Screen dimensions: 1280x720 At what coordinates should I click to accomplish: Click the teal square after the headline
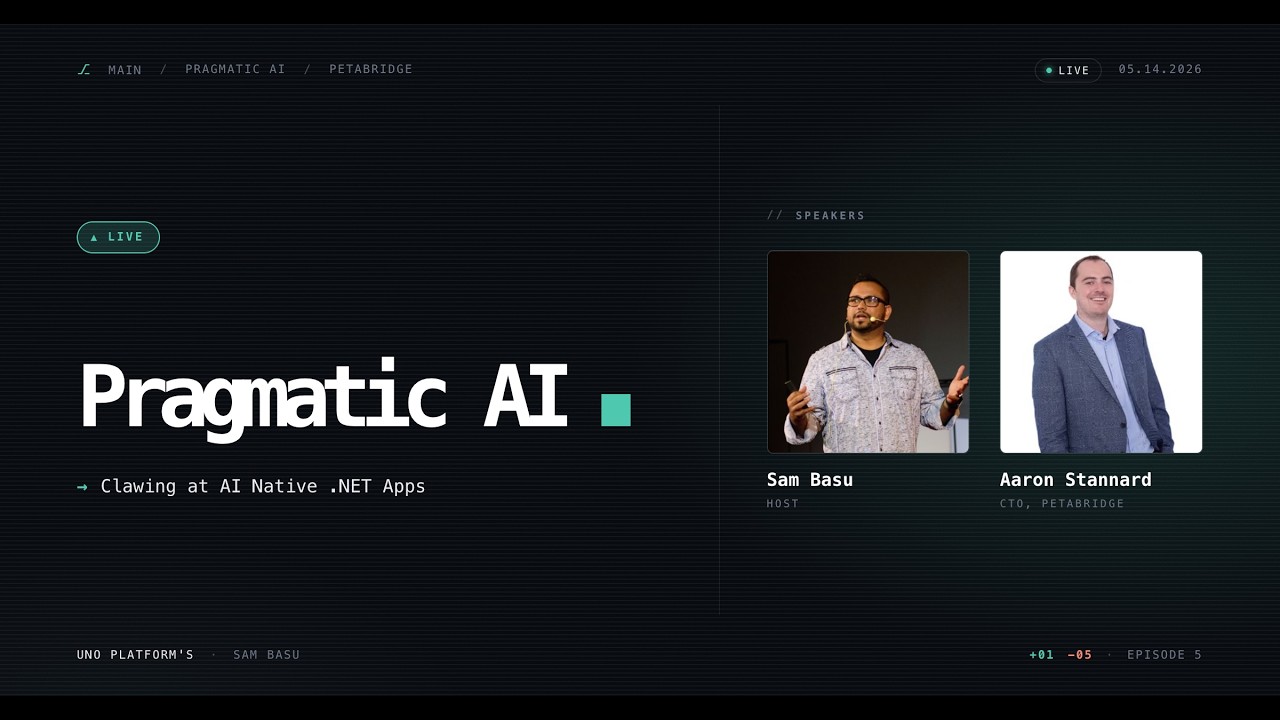pyautogui.click(x=616, y=410)
